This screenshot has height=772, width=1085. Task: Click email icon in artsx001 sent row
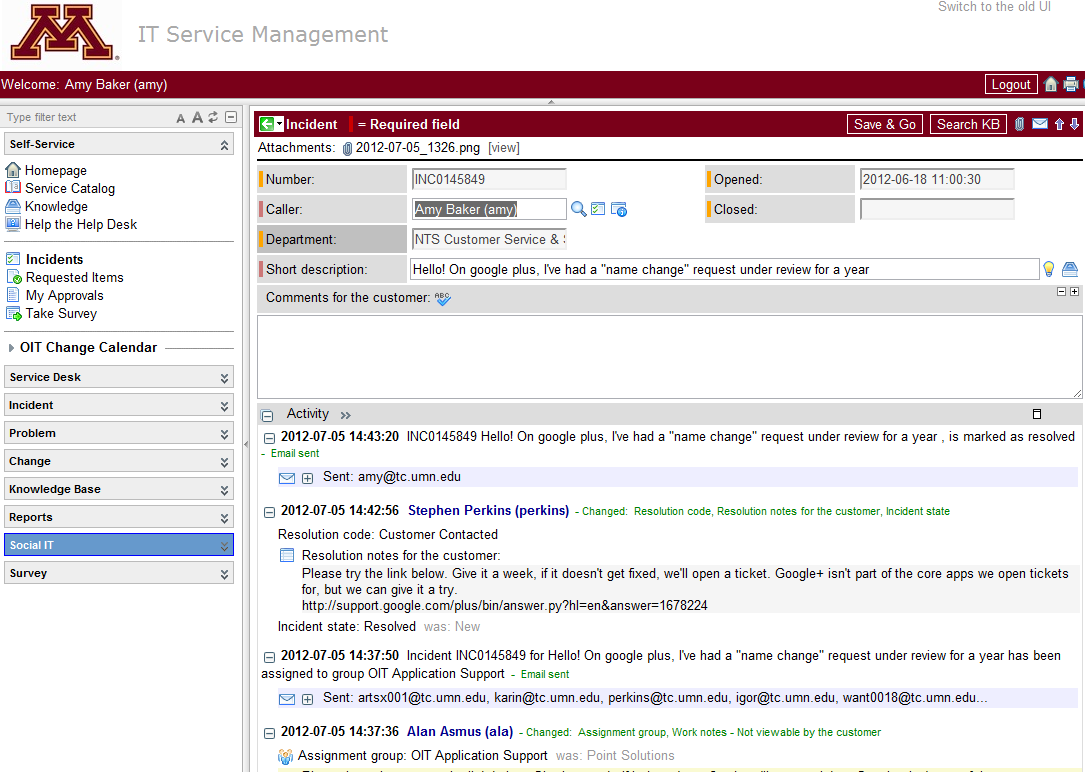pyautogui.click(x=286, y=699)
